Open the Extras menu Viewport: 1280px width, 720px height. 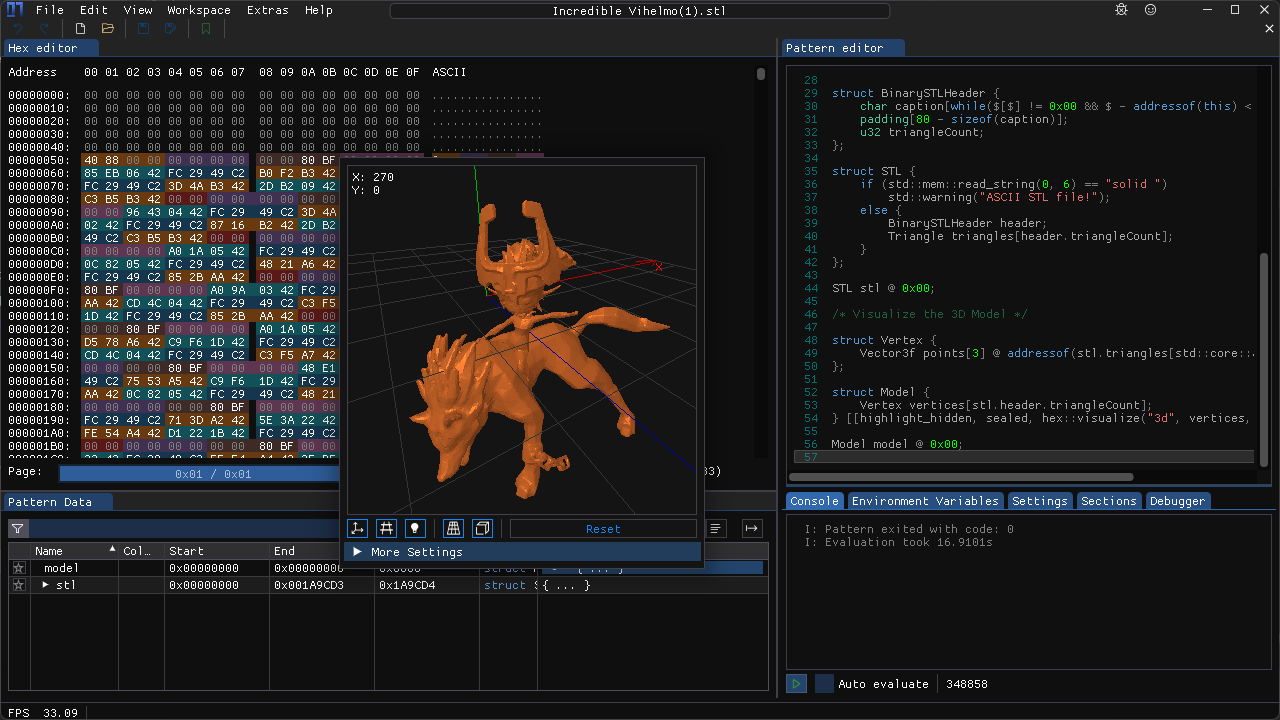tap(267, 10)
